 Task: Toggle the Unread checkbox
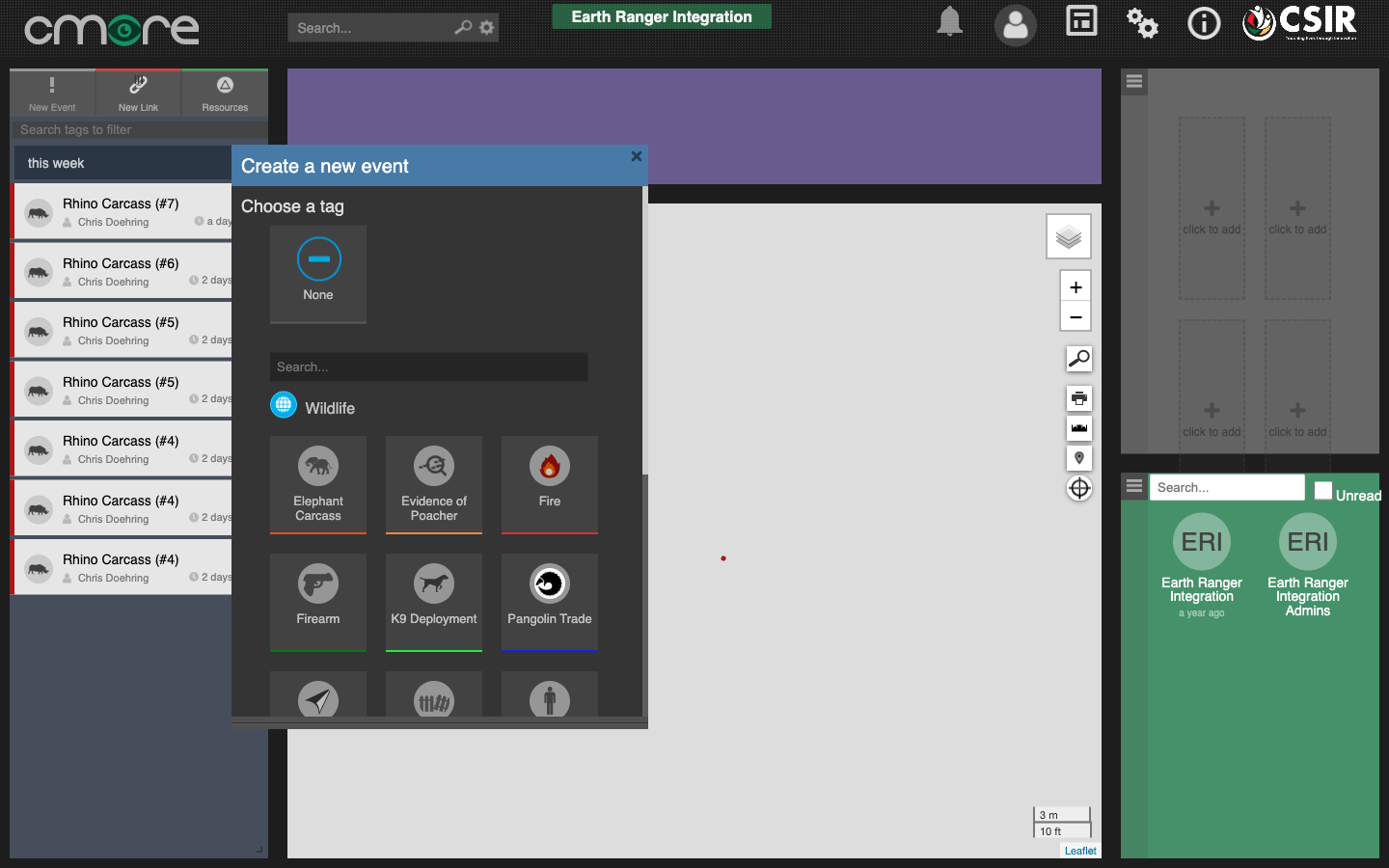[x=1323, y=490]
